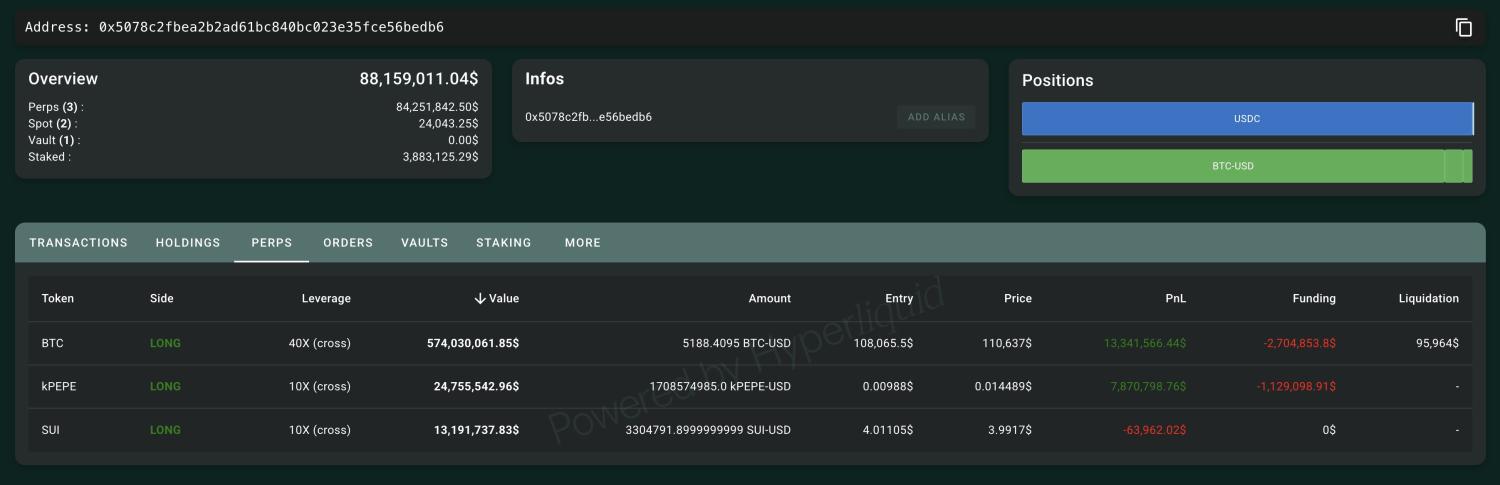This screenshot has width=1500, height=485.
Task: Click the Liquidation column header
Action: coord(1428,298)
